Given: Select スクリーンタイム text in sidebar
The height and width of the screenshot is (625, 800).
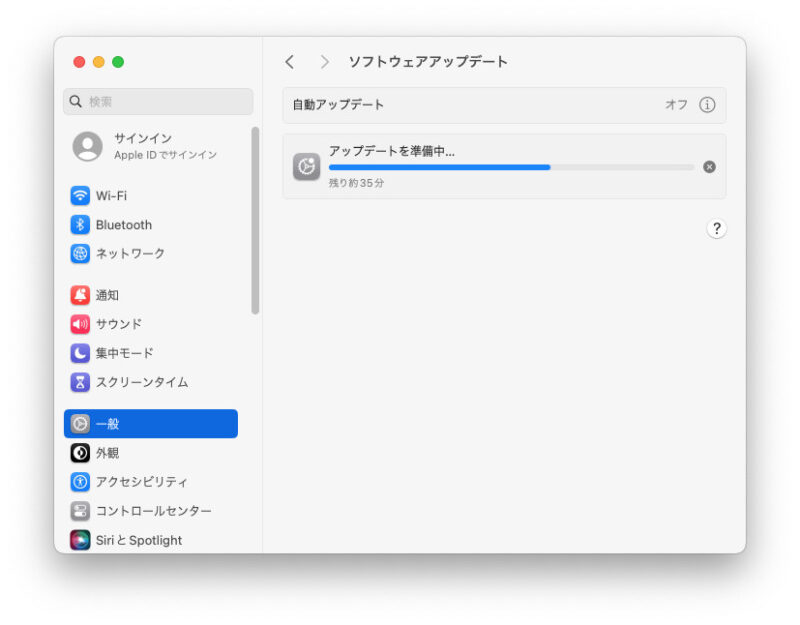Looking at the screenshot, I should click(x=142, y=382).
